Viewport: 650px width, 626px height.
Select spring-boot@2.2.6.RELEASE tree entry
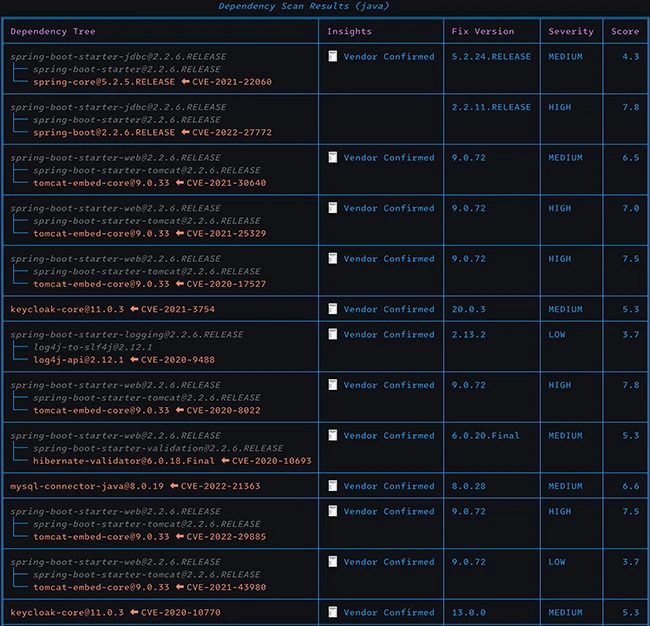[x=104, y=133]
